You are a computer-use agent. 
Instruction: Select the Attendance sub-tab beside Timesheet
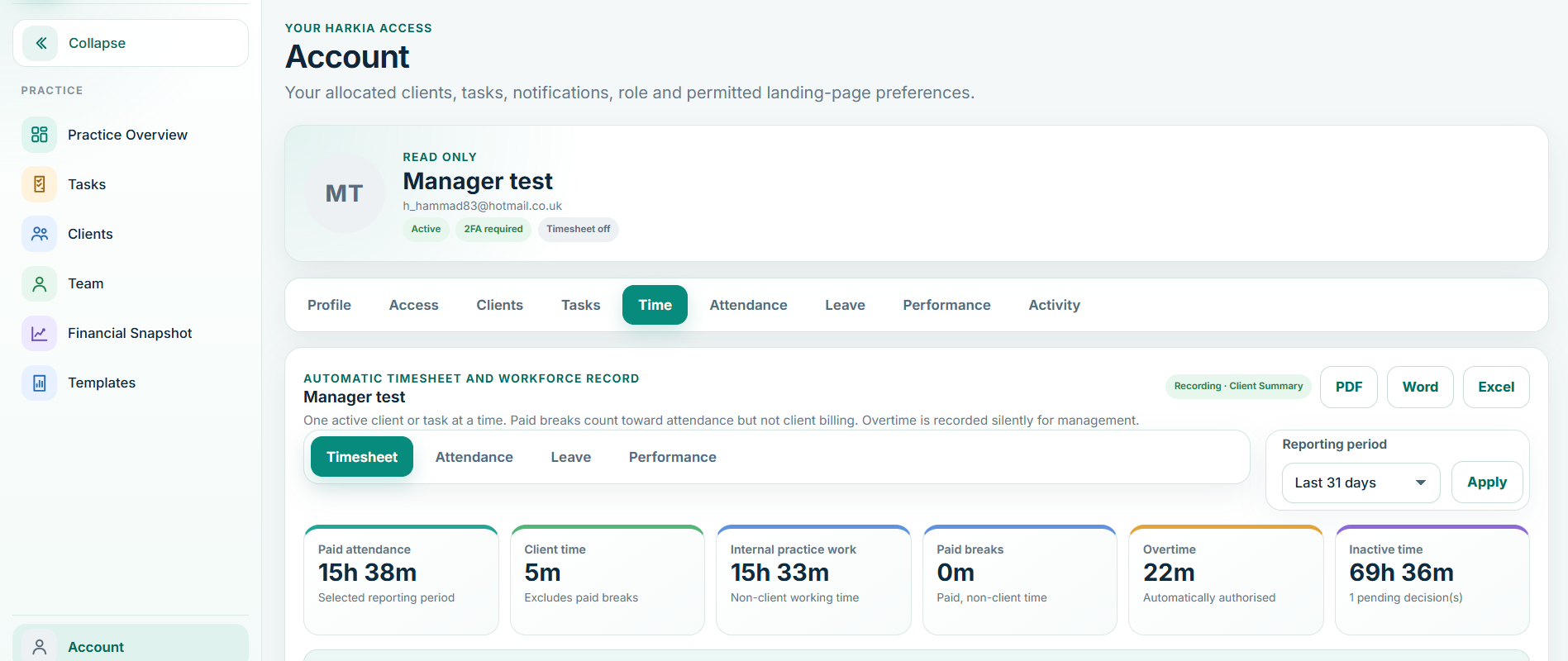click(474, 457)
